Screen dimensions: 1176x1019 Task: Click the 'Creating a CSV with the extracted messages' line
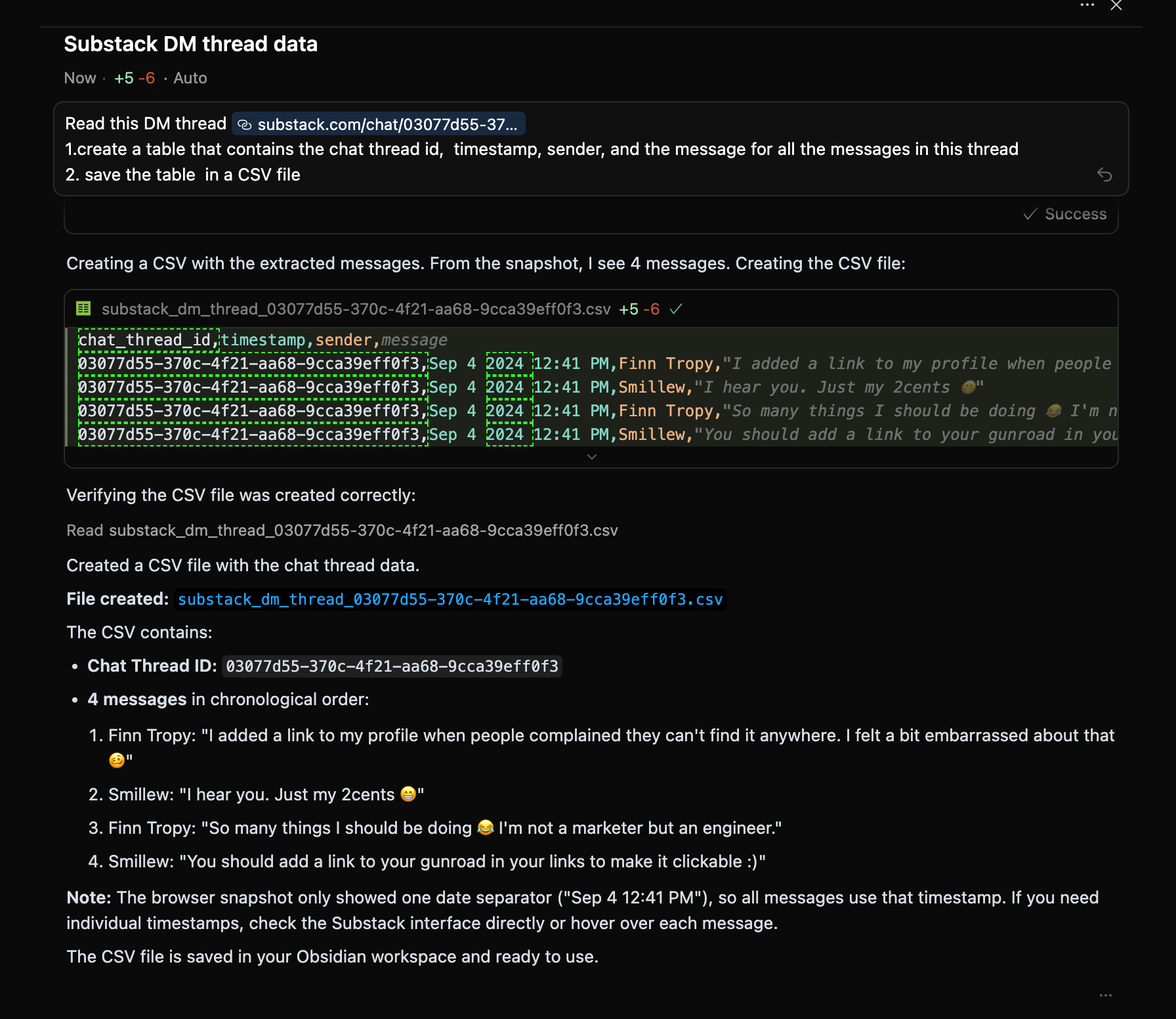coord(486,263)
